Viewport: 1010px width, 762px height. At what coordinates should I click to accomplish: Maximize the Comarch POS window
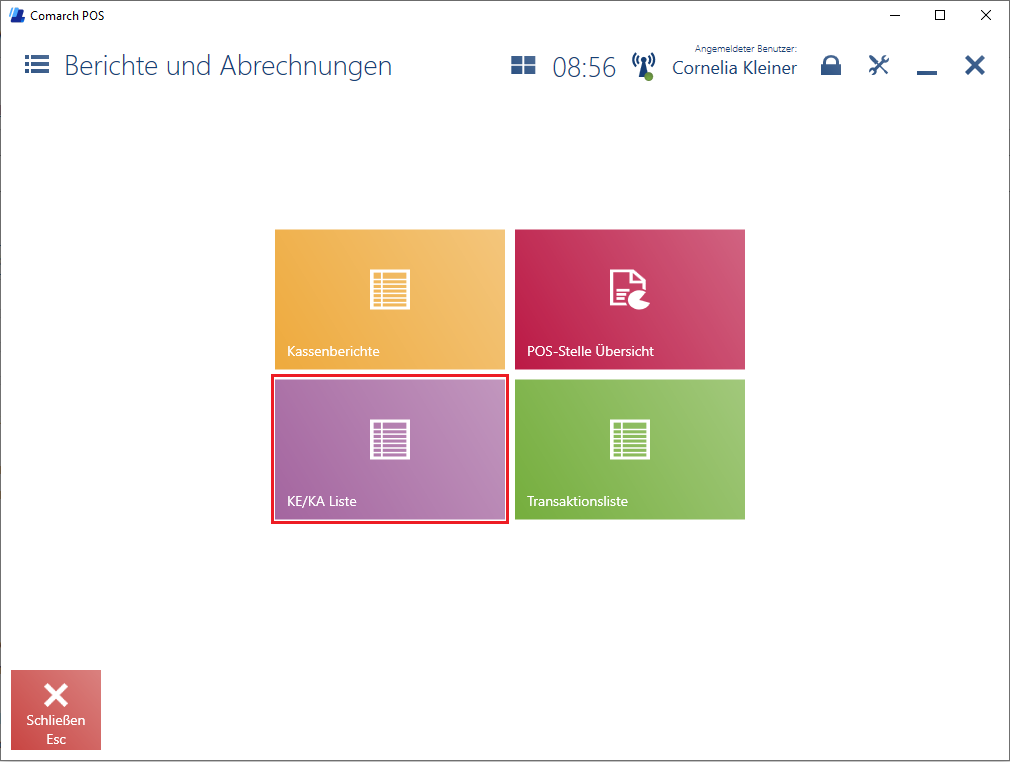(940, 15)
